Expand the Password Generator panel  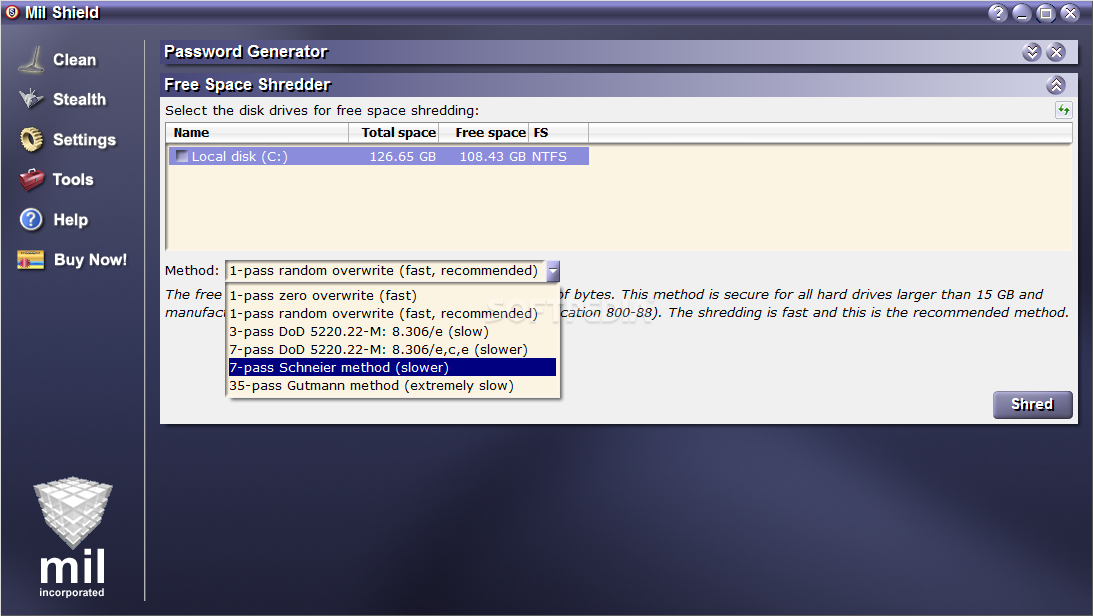(1032, 52)
